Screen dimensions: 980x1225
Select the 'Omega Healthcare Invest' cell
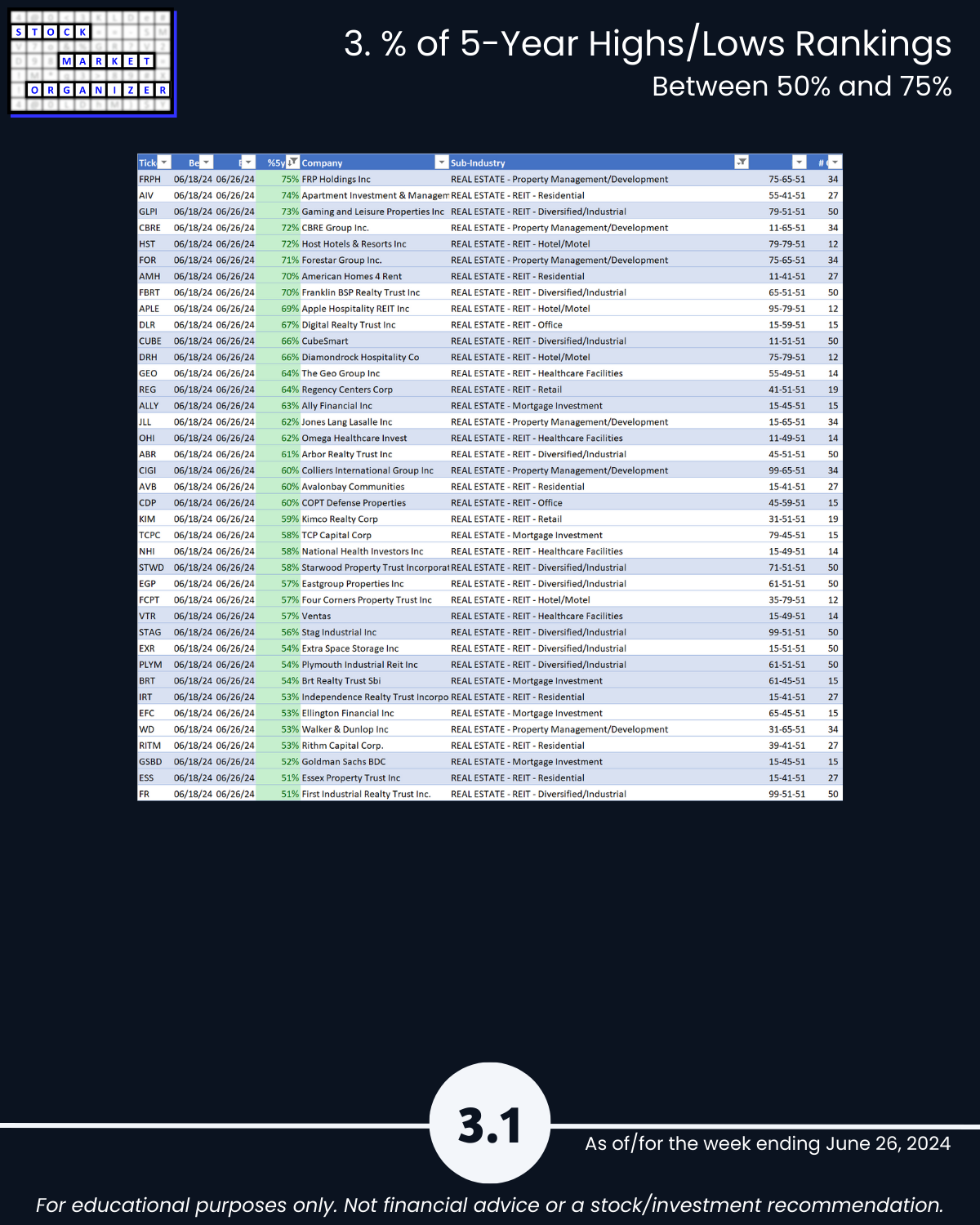pyautogui.click(x=375, y=438)
